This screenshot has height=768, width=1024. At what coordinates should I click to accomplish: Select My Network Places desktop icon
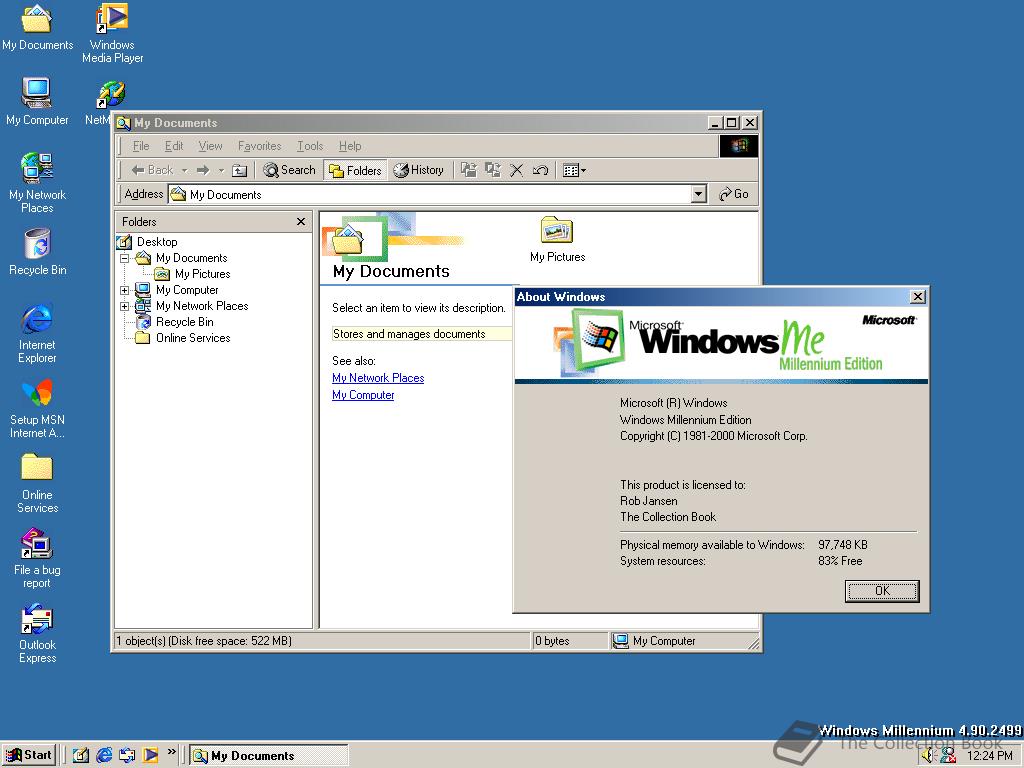pyautogui.click(x=37, y=183)
